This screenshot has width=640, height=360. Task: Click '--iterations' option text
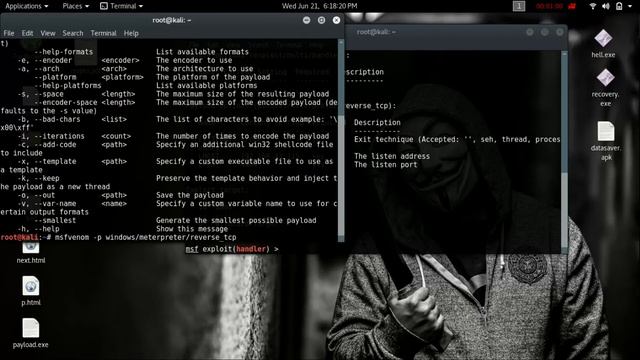[59, 136]
